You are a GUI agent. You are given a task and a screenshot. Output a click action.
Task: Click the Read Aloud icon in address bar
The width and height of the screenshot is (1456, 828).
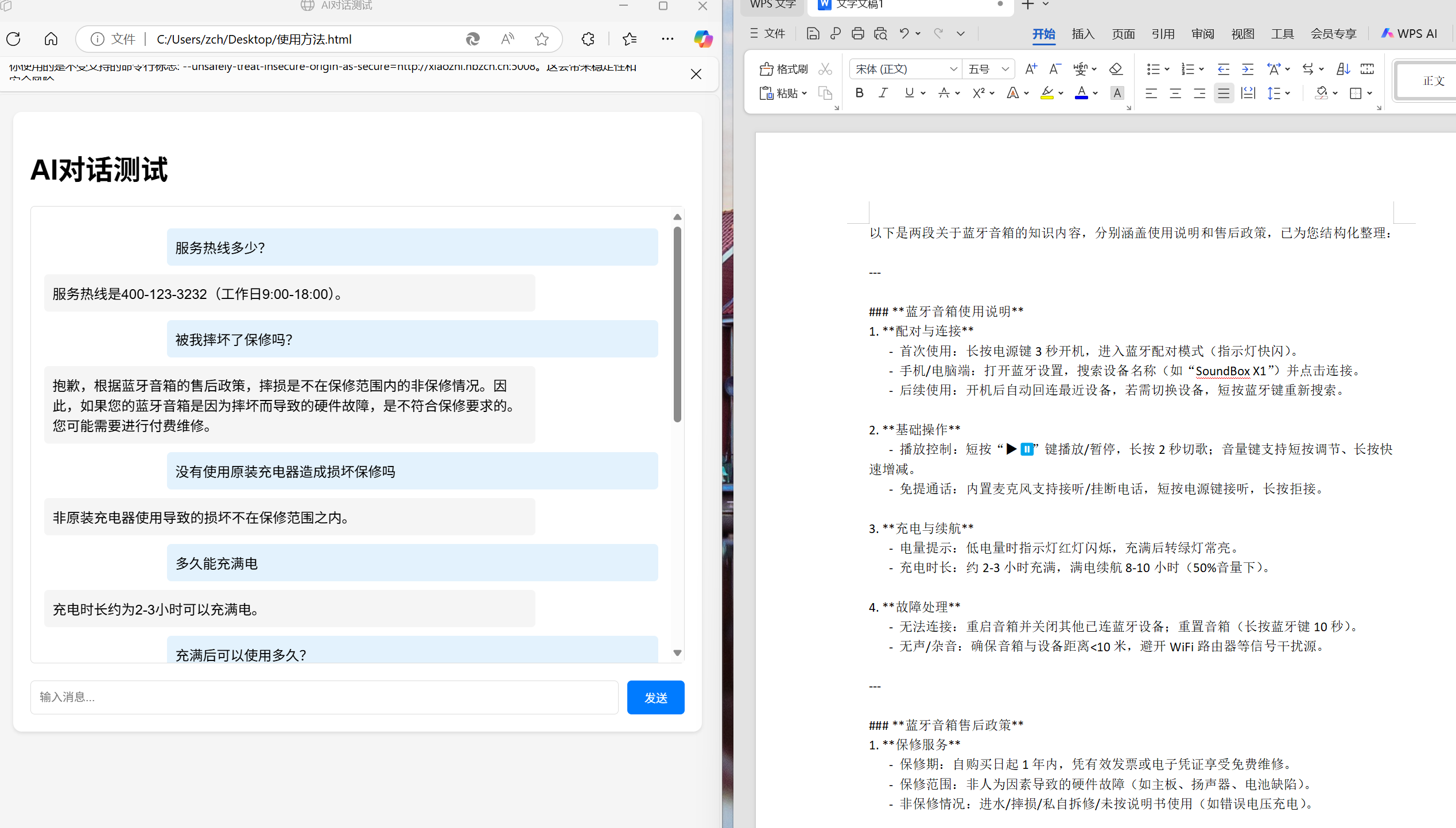tap(507, 39)
